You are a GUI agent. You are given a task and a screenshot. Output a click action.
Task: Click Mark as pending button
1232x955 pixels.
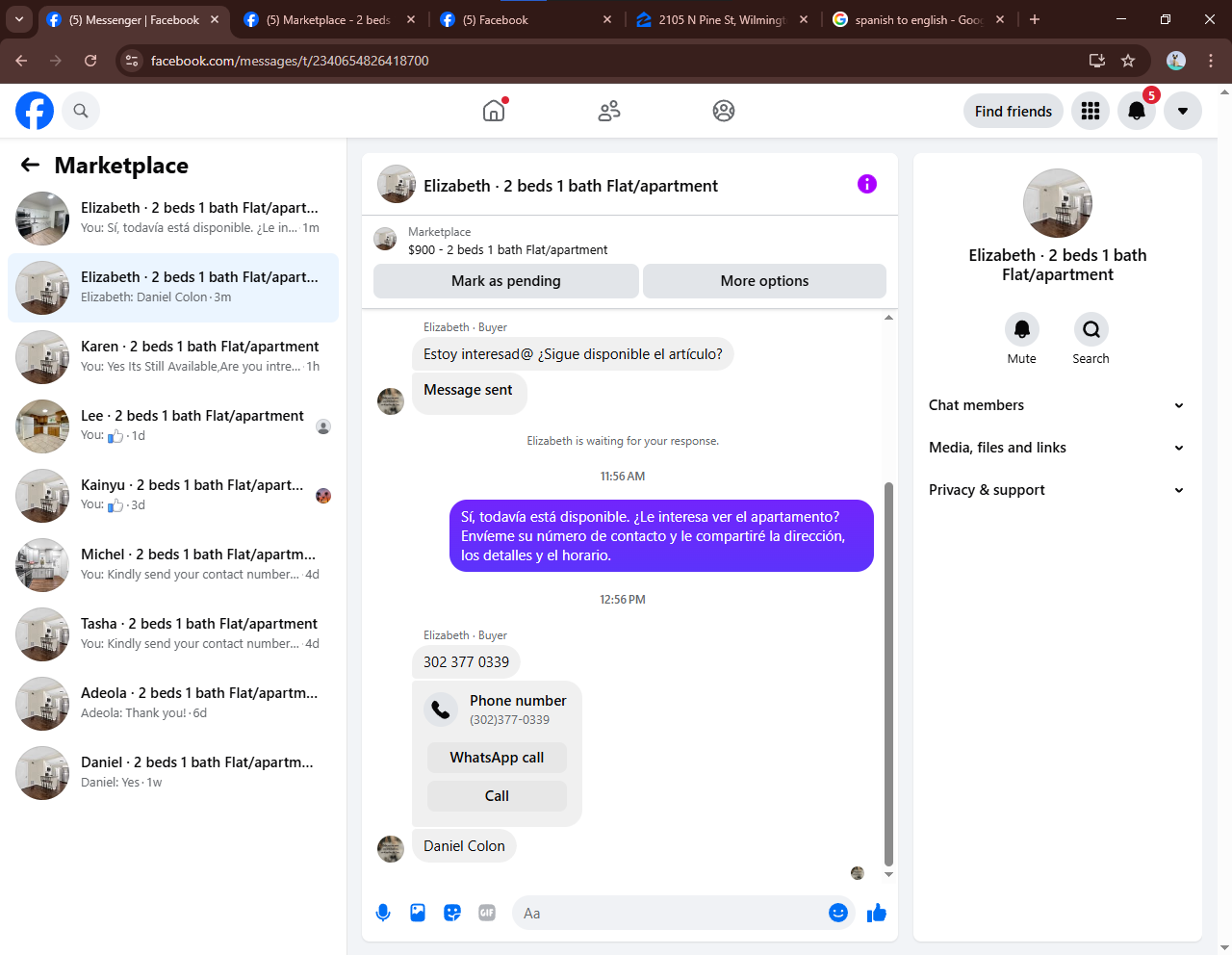506,281
